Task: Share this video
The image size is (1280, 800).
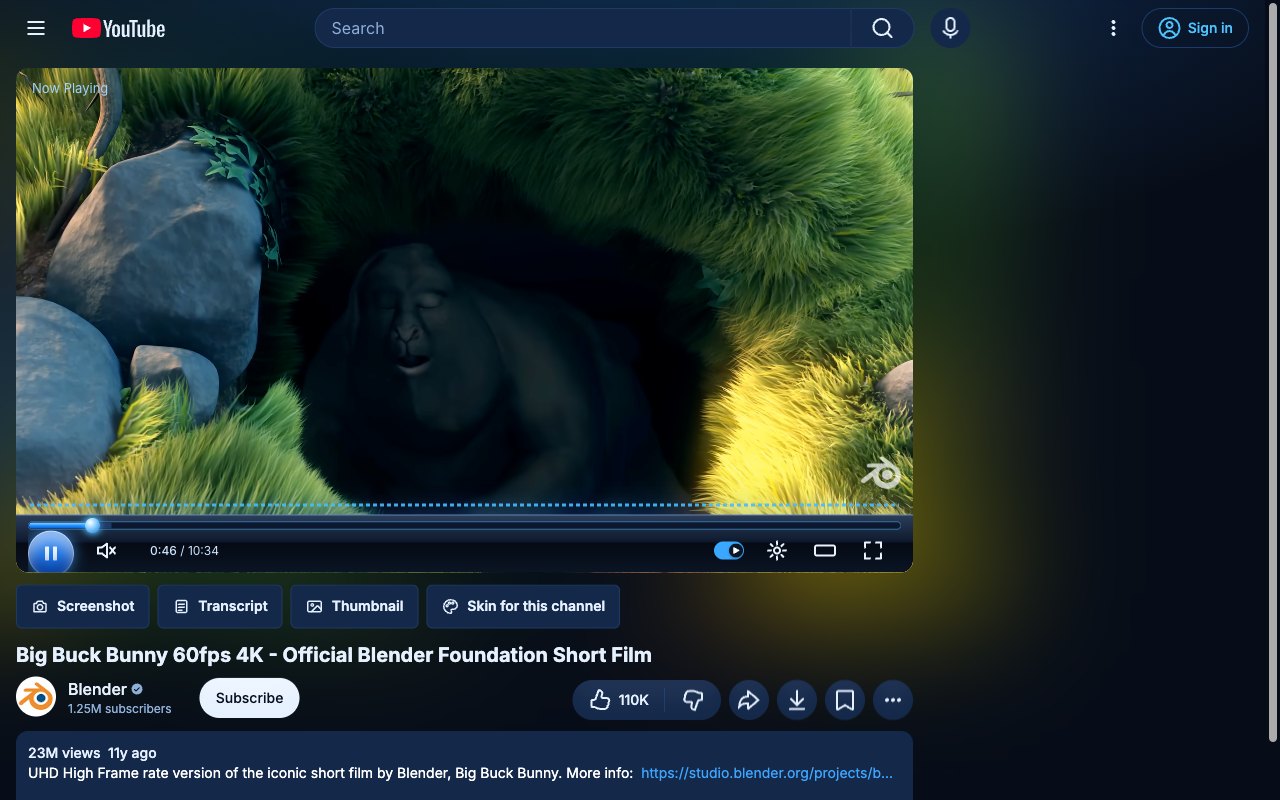Action: tap(748, 700)
